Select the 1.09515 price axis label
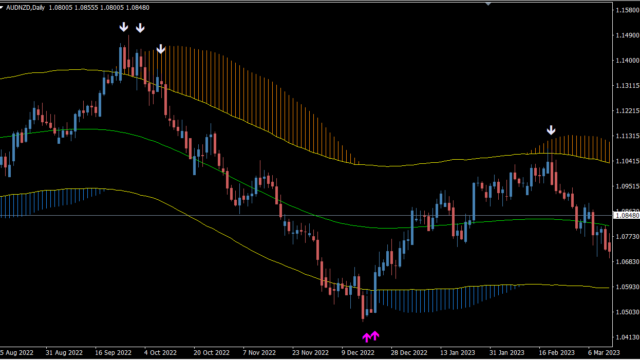The image size is (640, 360). [627, 186]
